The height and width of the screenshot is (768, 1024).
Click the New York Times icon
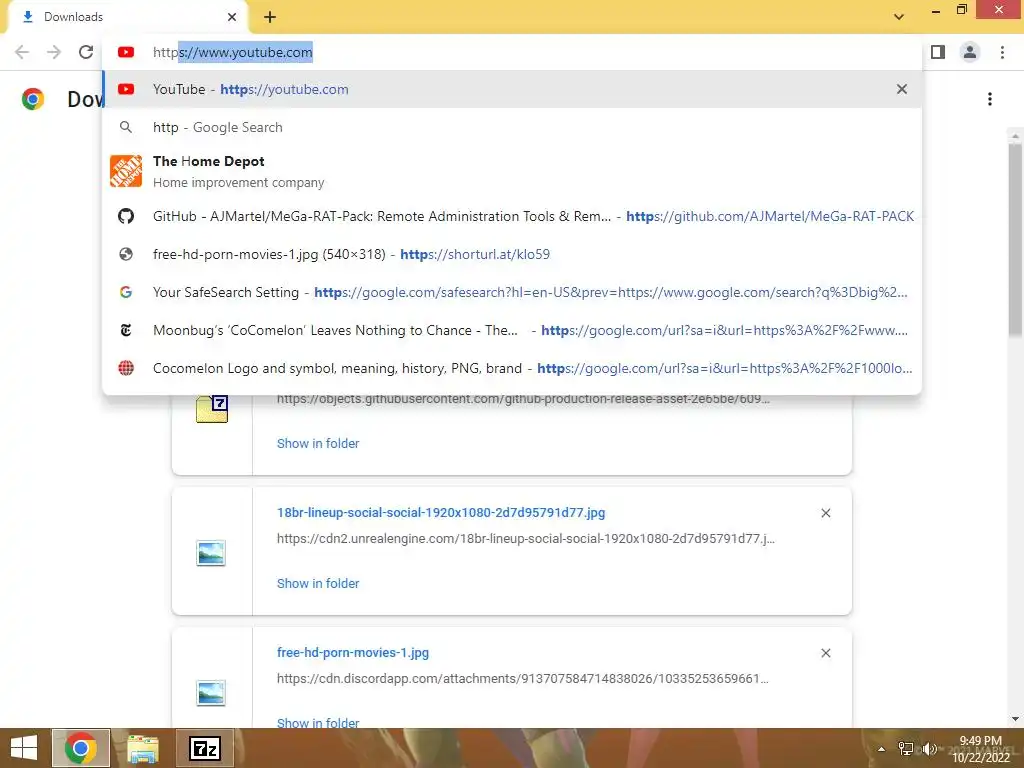tap(126, 330)
